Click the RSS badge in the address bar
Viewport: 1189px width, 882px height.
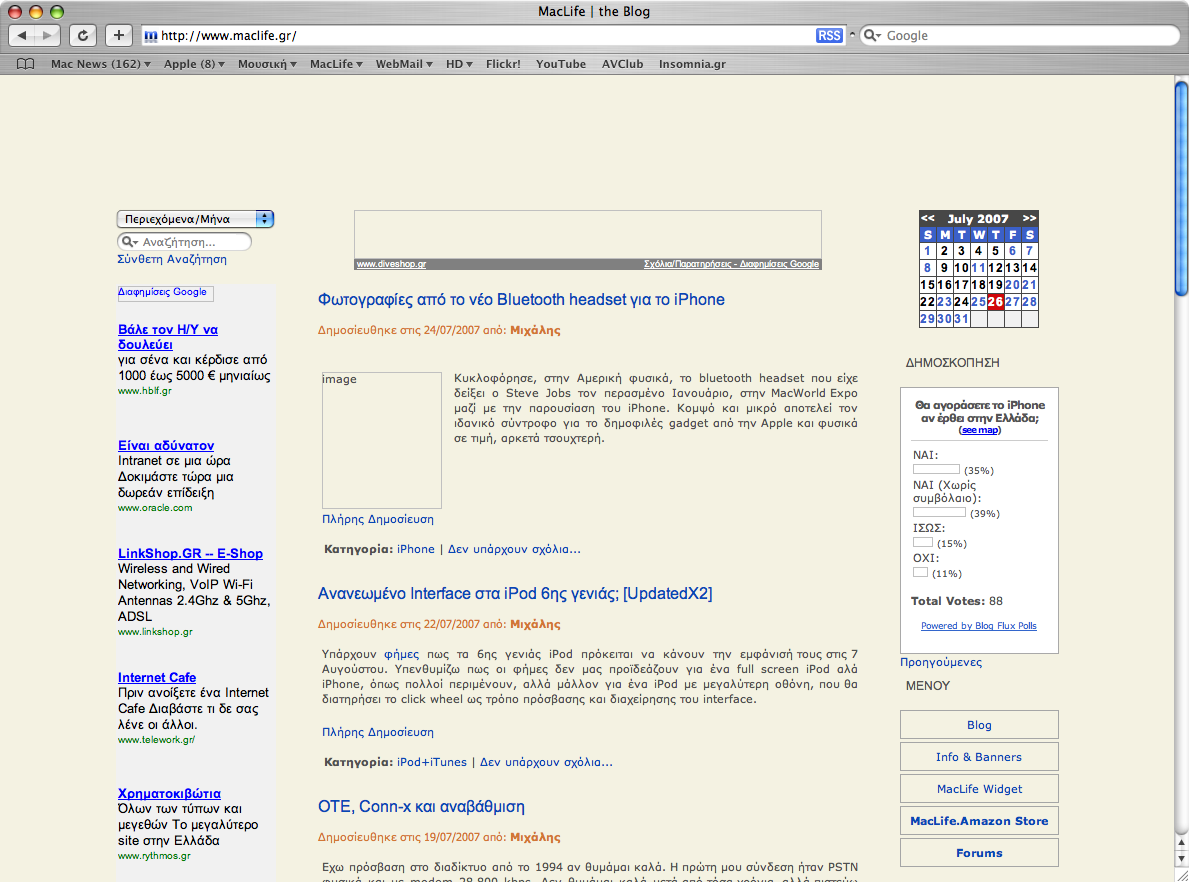tap(829, 36)
